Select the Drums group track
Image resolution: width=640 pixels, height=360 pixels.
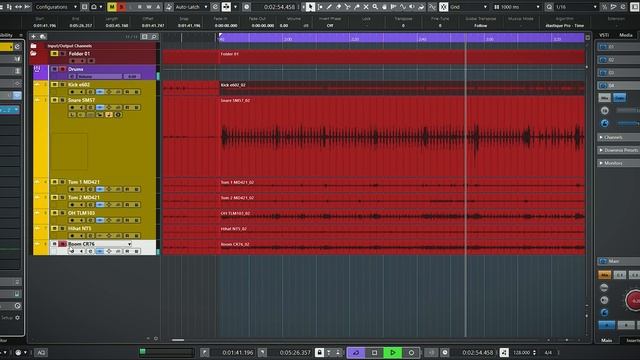pyautogui.click(x=76, y=69)
